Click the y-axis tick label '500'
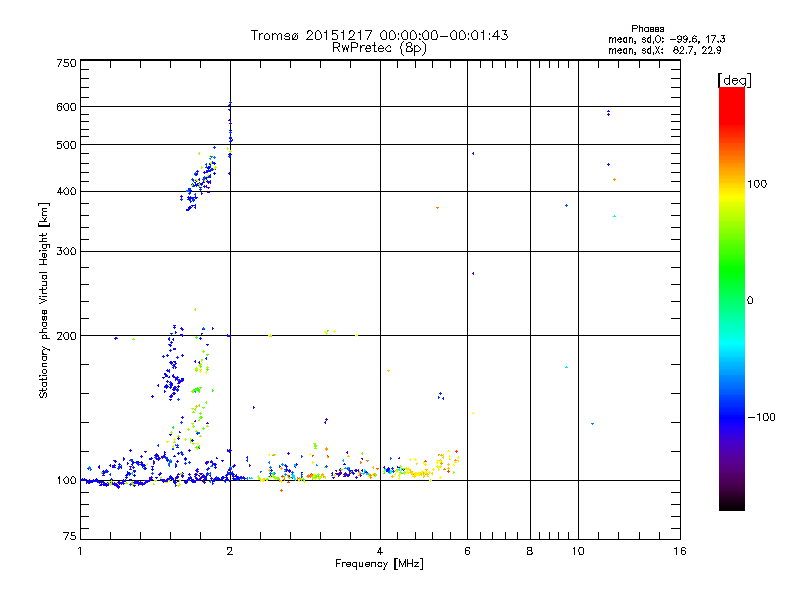The width and height of the screenshot is (800, 600). (67, 145)
